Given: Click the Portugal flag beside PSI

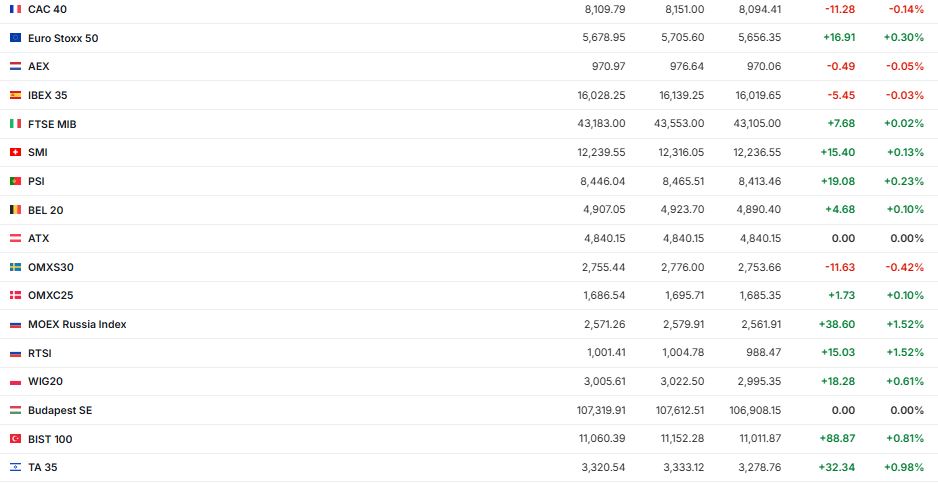Looking at the screenshot, I should (x=15, y=181).
